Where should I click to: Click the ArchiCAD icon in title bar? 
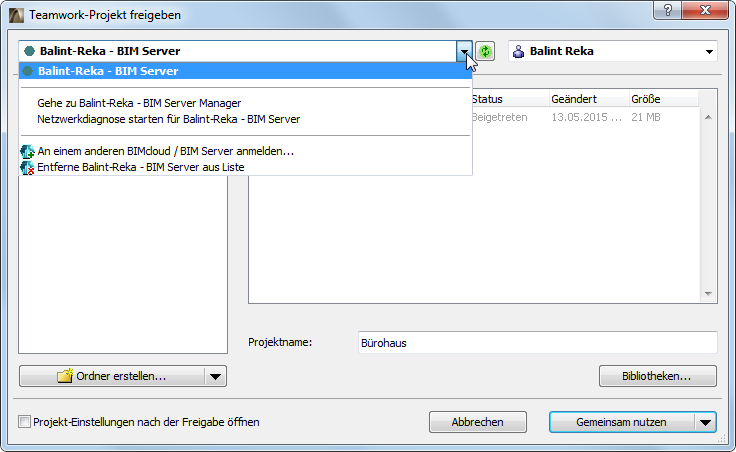click(17, 16)
